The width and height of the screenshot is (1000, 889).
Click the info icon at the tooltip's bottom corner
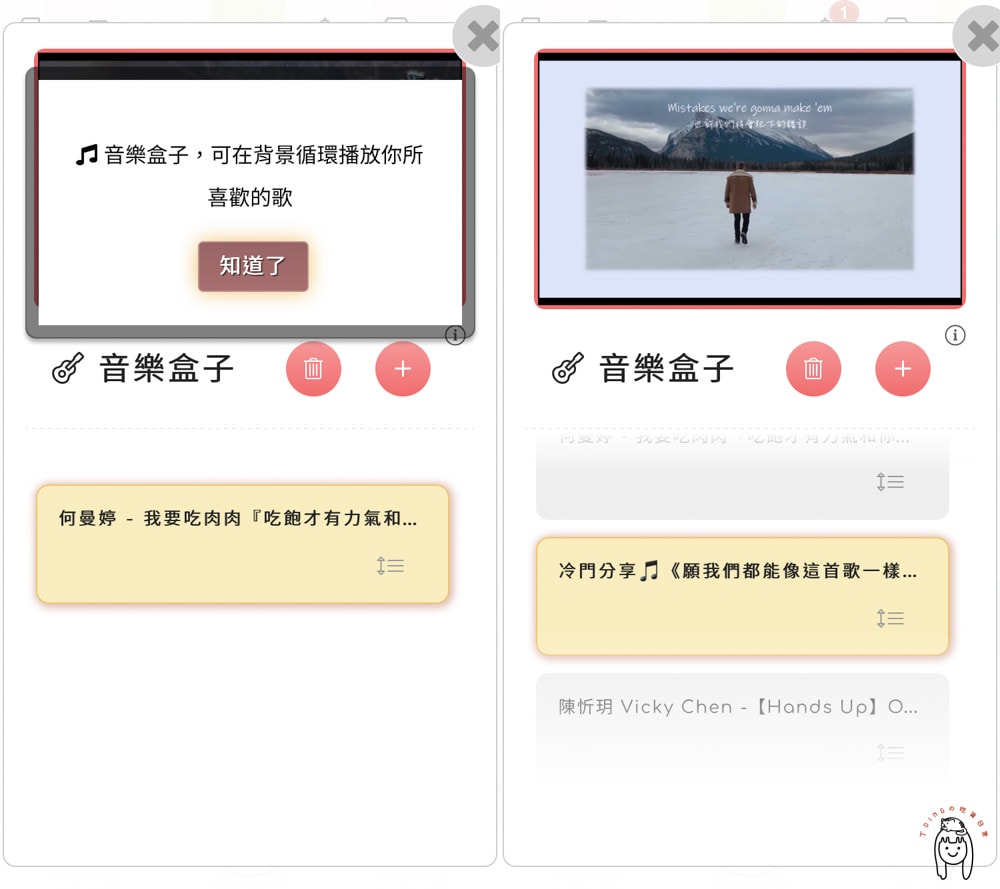[455, 335]
